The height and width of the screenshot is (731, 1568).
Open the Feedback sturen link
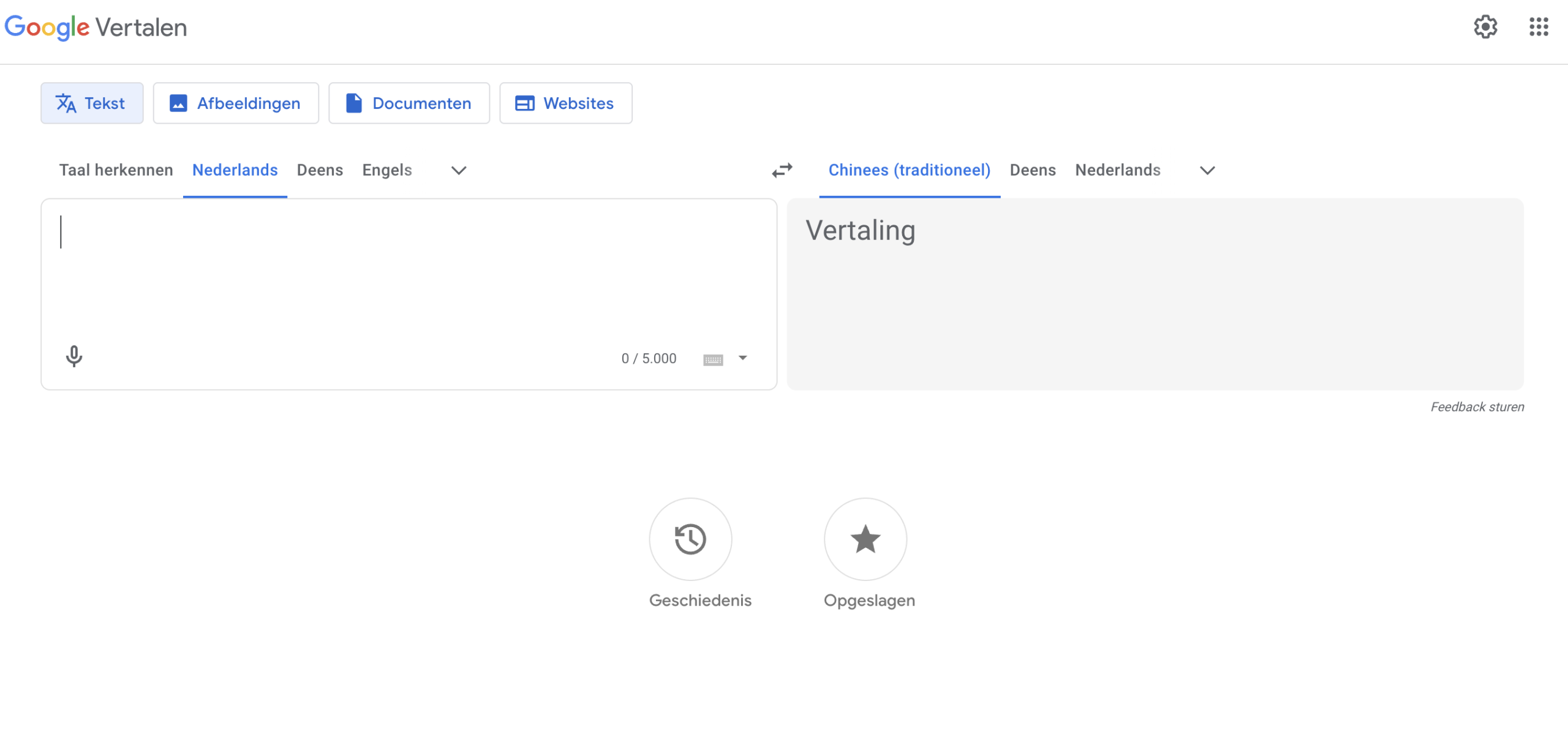[1477, 406]
